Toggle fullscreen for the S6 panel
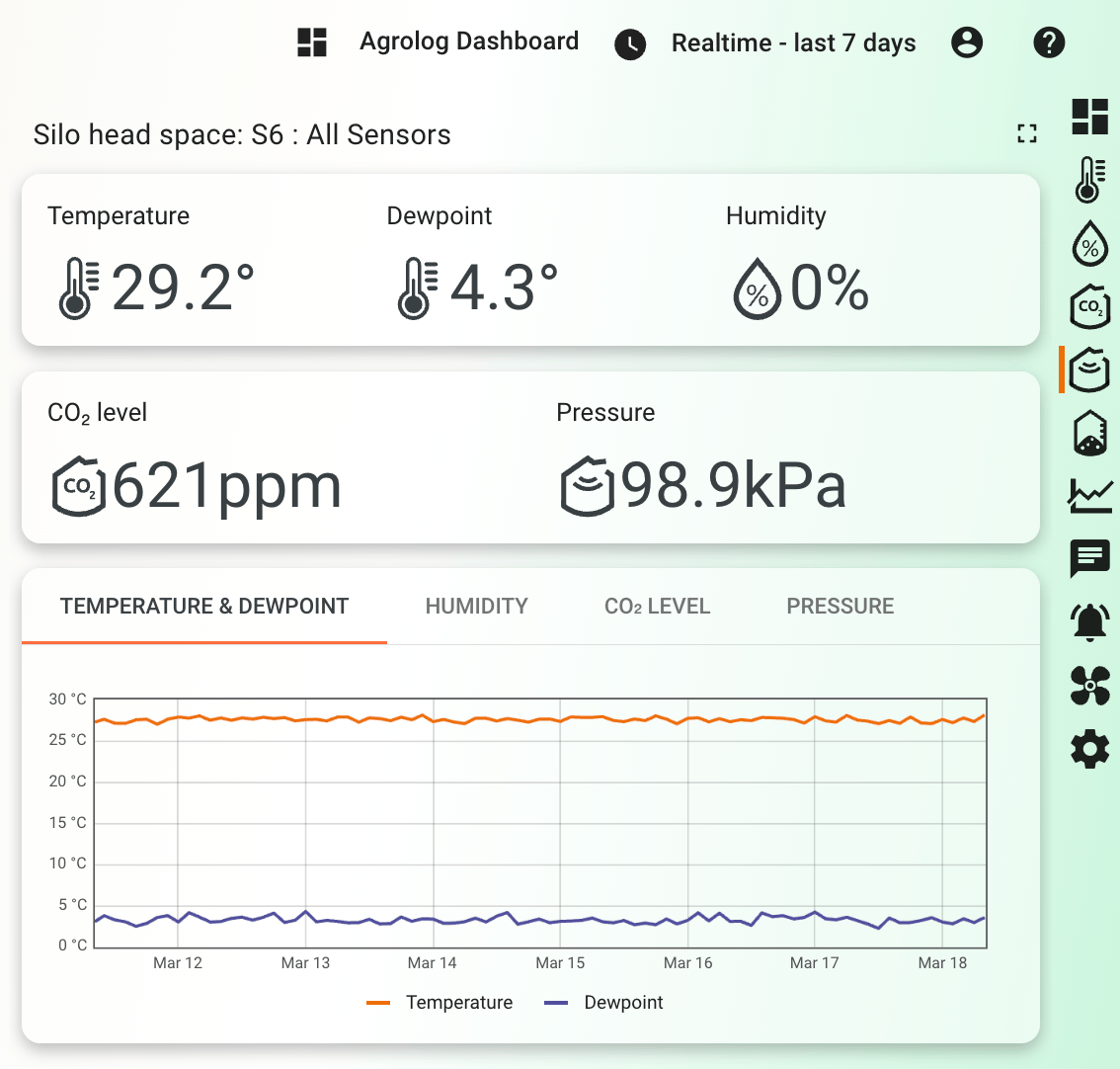This screenshot has width=1120, height=1069. click(x=1027, y=134)
